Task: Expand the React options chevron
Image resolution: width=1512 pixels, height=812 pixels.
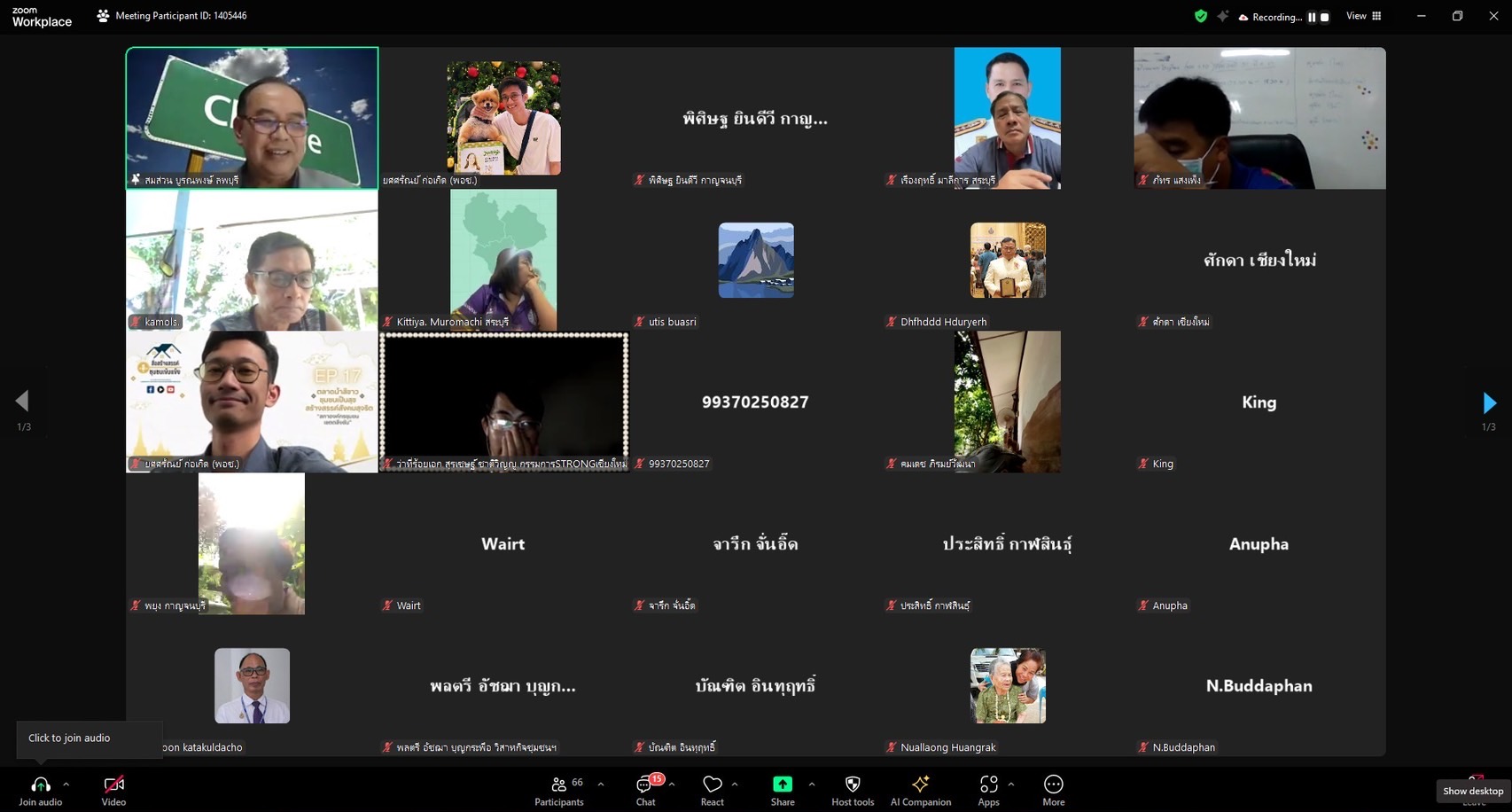Action: coord(735,784)
